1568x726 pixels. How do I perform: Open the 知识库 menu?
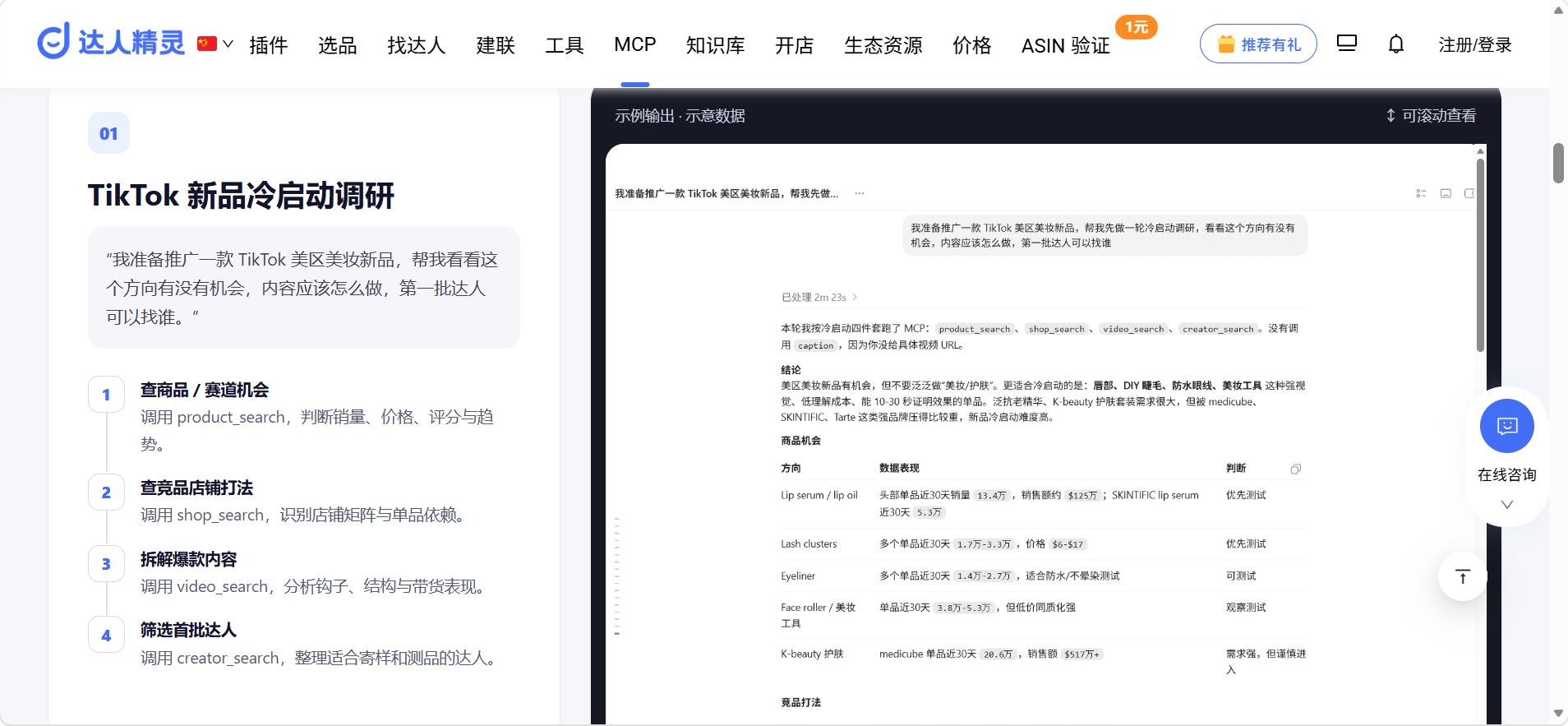click(x=716, y=45)
